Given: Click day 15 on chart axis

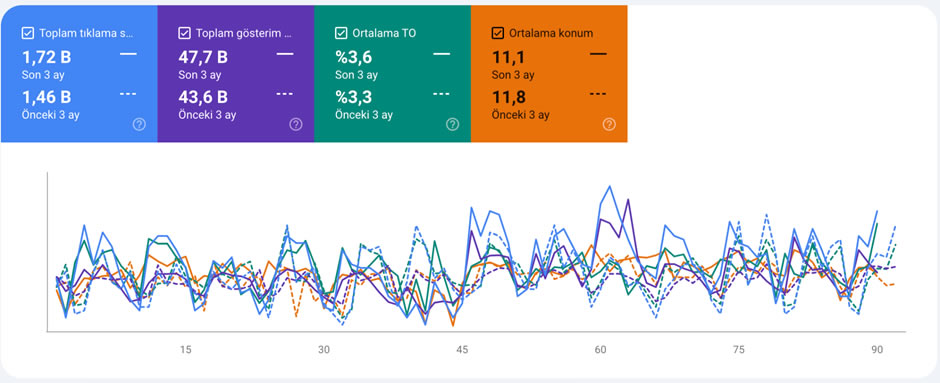Looking at the screenshot, I should 186,350.
